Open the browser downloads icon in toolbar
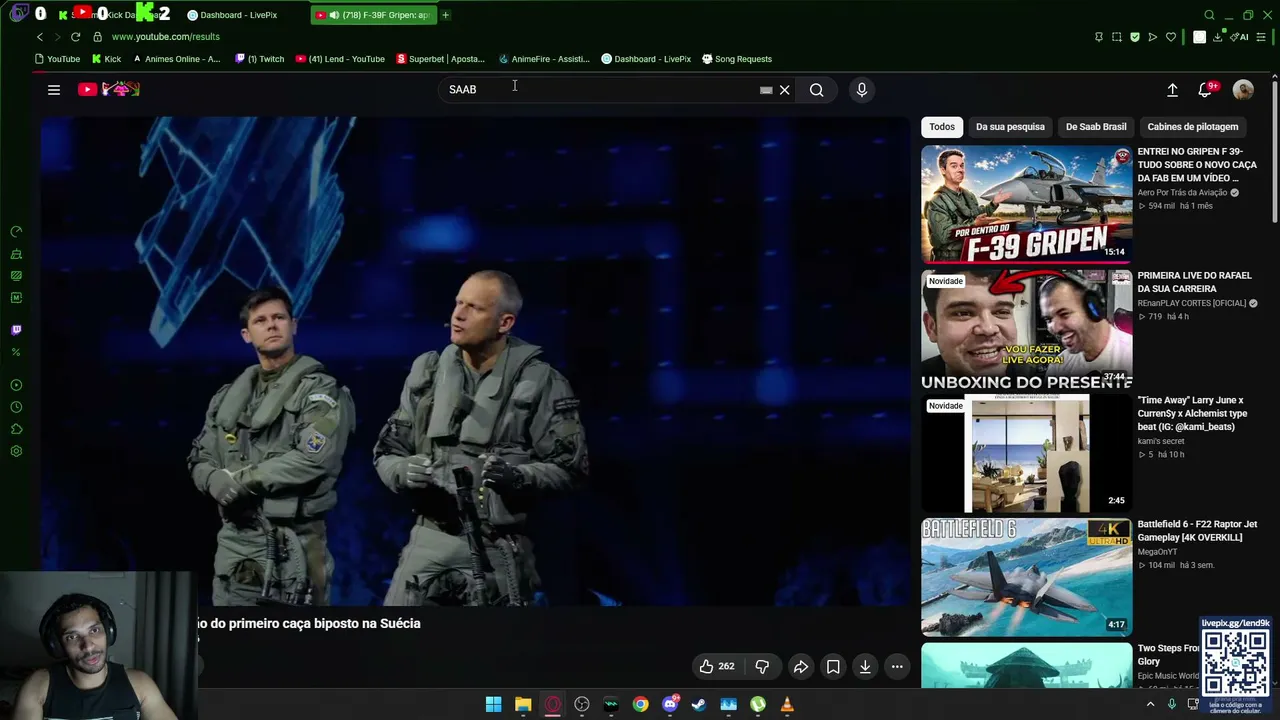Image resolution: width=1280 pixels, height=720 pixels. point(1217,37)
